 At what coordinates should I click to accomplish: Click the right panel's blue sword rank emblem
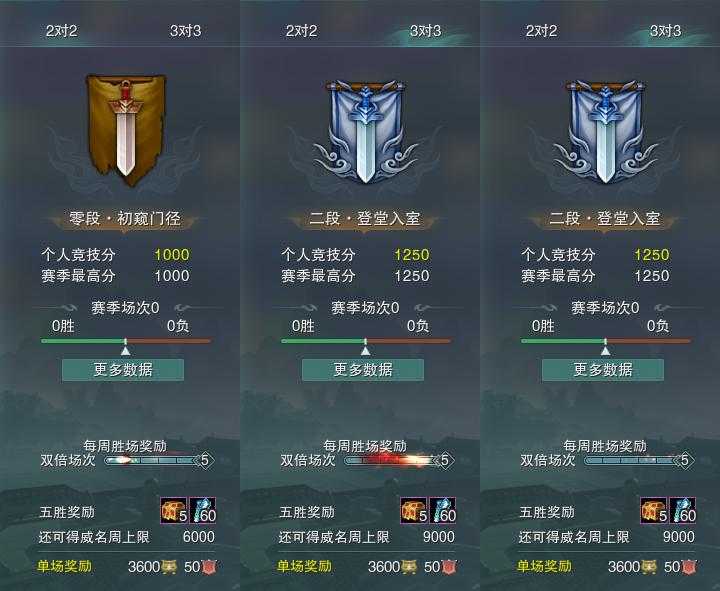coord(605,132)
